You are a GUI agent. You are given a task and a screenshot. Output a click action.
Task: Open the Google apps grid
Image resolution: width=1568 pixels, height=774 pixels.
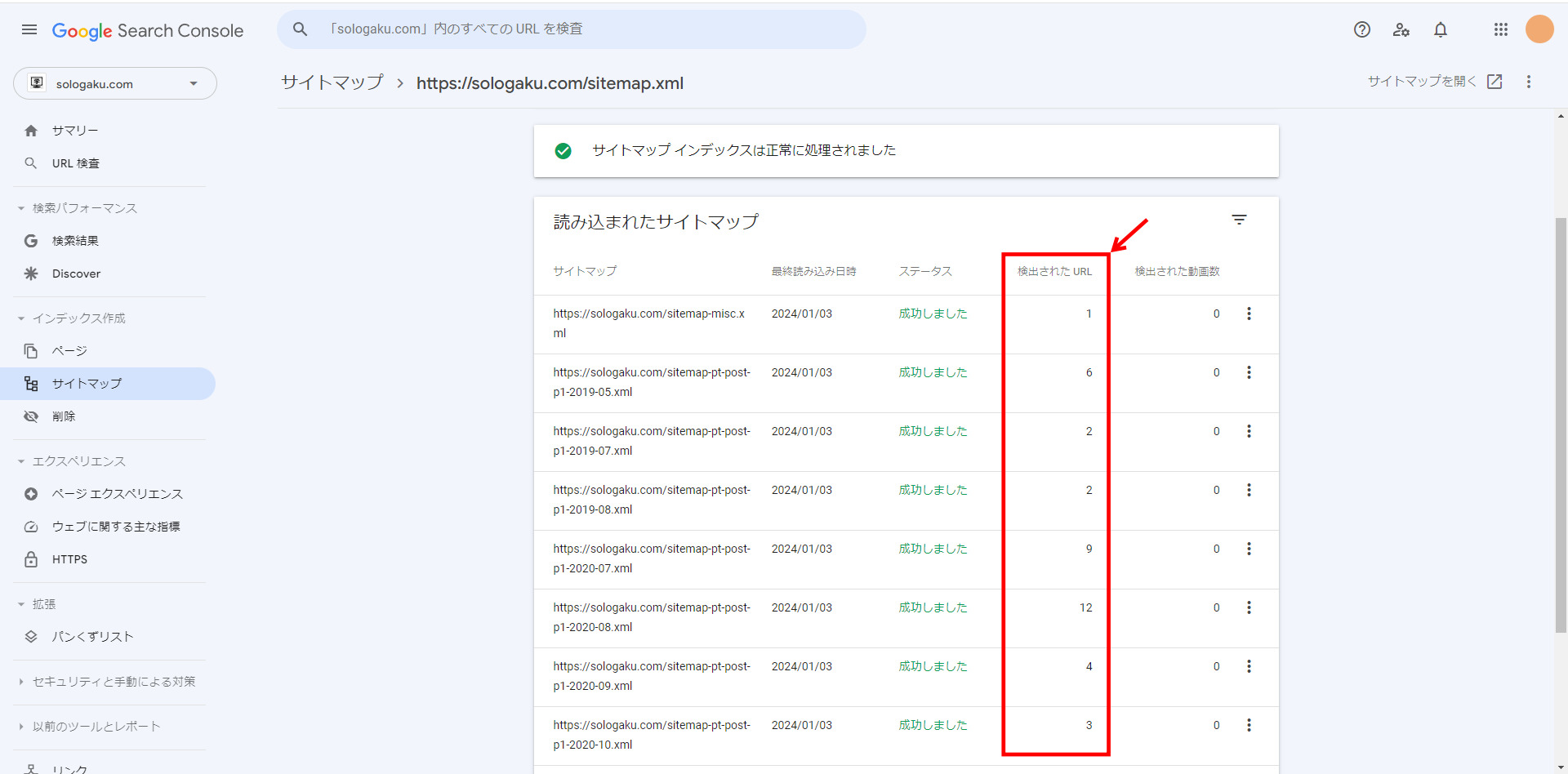coord(1500,30)
